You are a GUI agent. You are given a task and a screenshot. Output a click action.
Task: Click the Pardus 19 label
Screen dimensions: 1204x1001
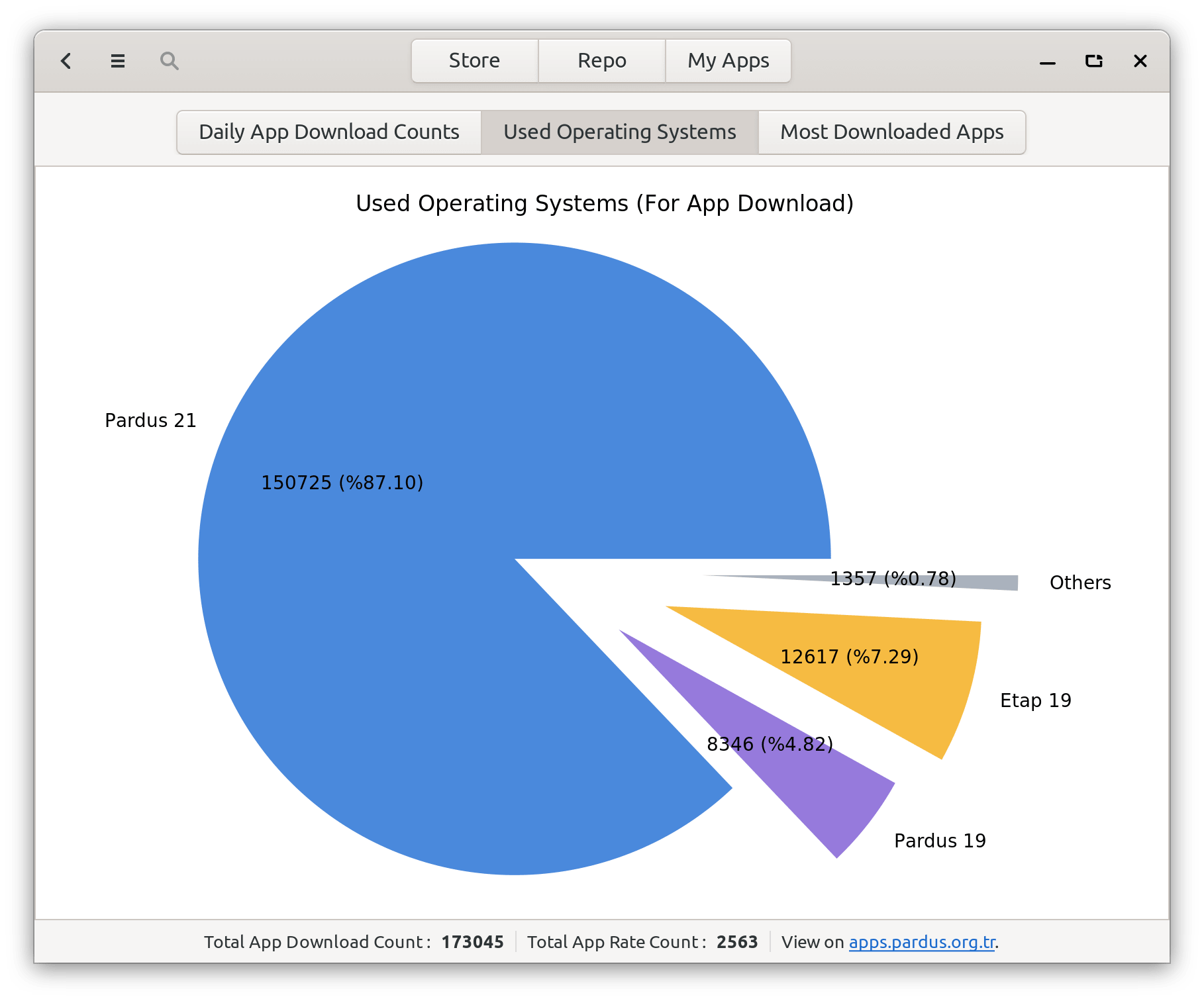(940, 841)
